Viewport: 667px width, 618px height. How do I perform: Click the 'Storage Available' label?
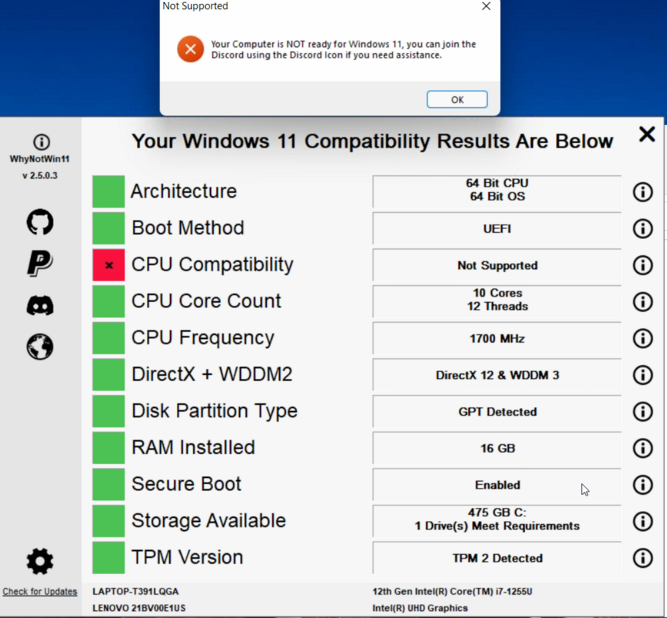[208, 521]
